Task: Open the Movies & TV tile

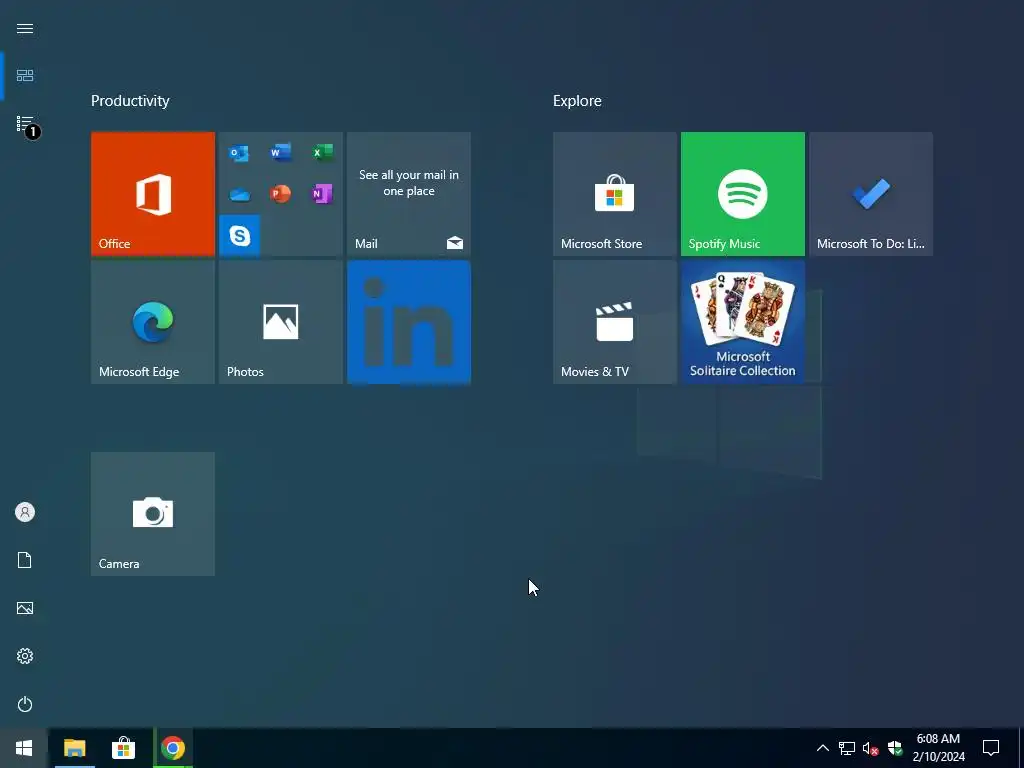Action: 615,322
